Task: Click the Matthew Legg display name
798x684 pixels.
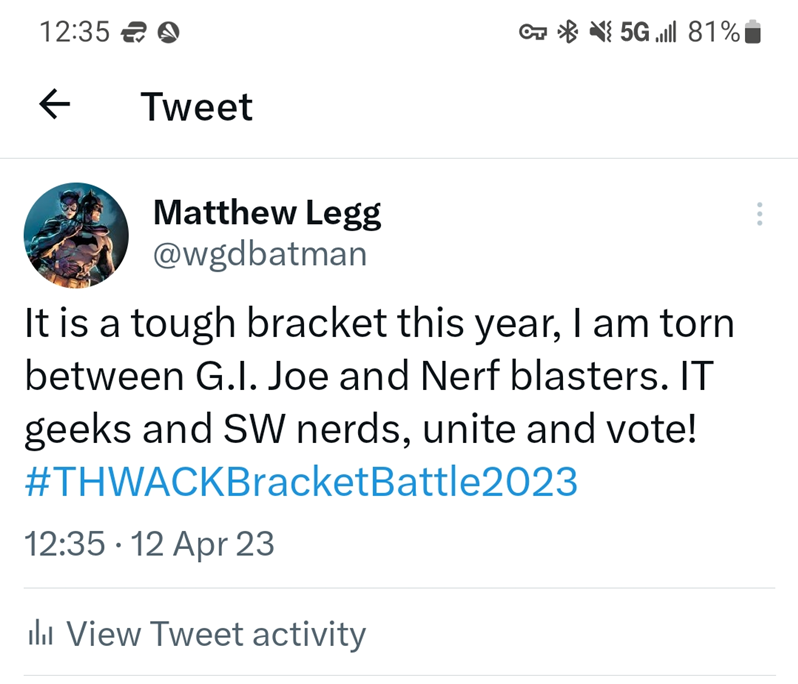Action: point(267,212)
